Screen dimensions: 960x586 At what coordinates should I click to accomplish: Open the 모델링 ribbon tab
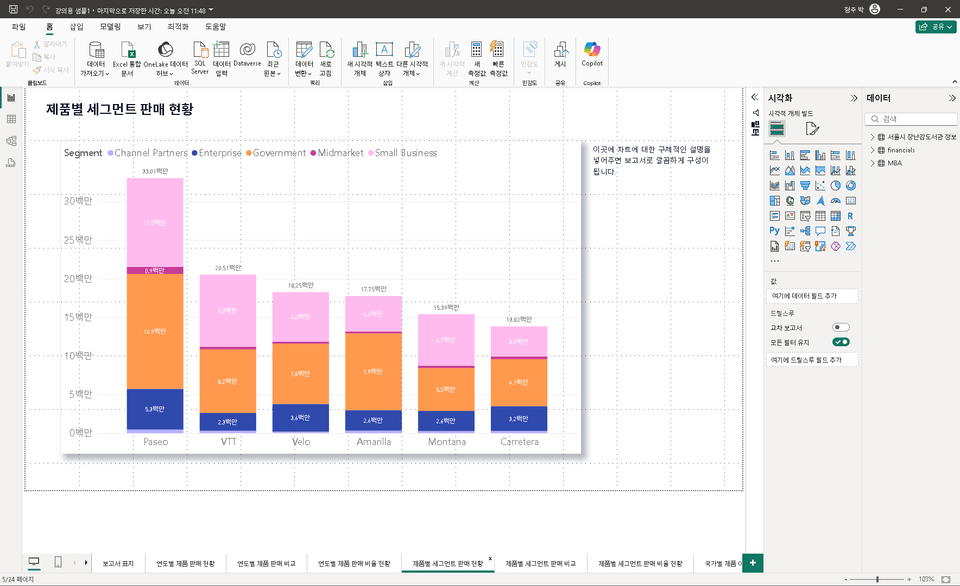click(110, 27)
